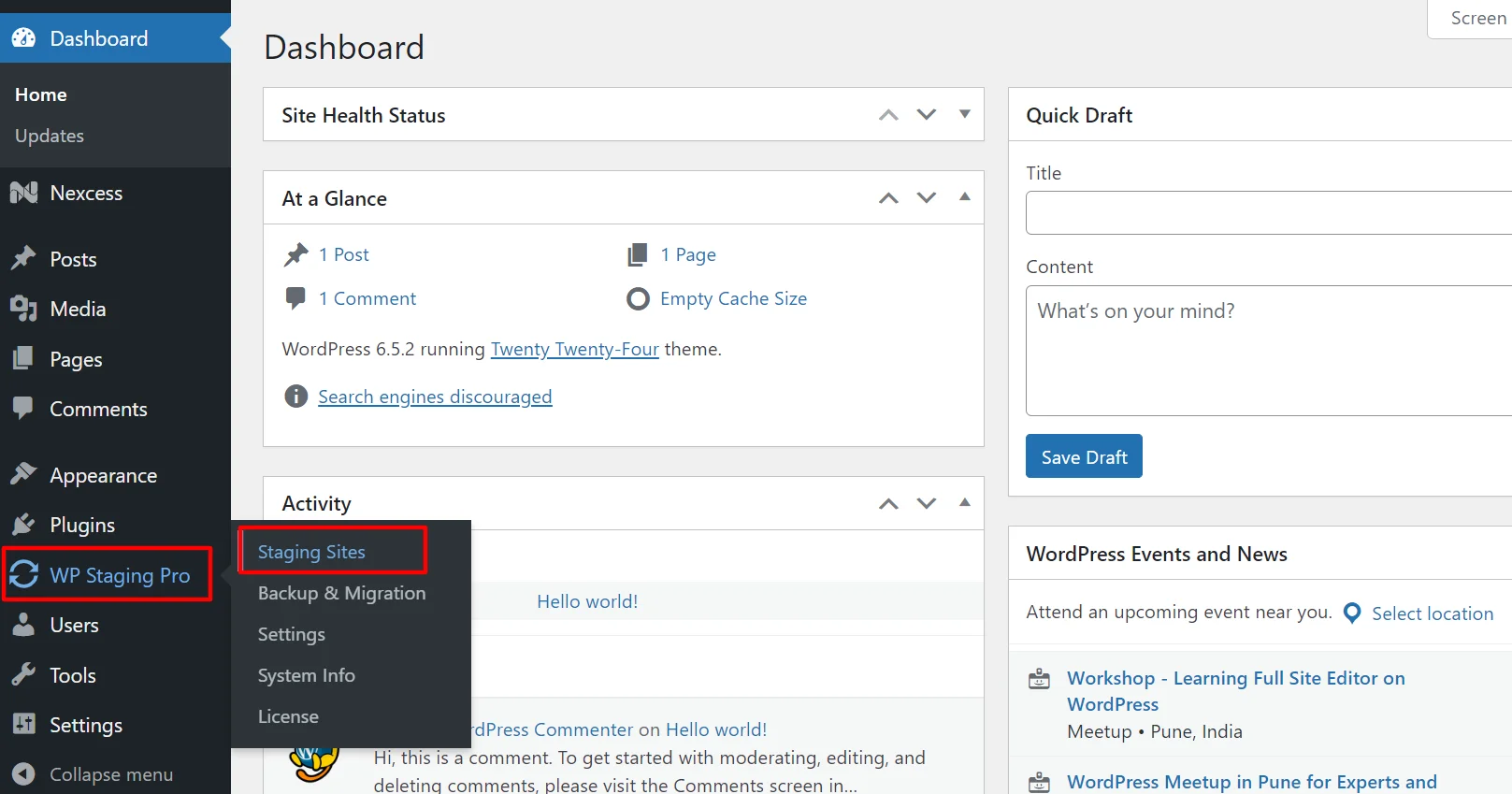The image size is (1512, 794).
Task: Click the location pin icon beside Select location
Action: click(x=1352, y=614)
